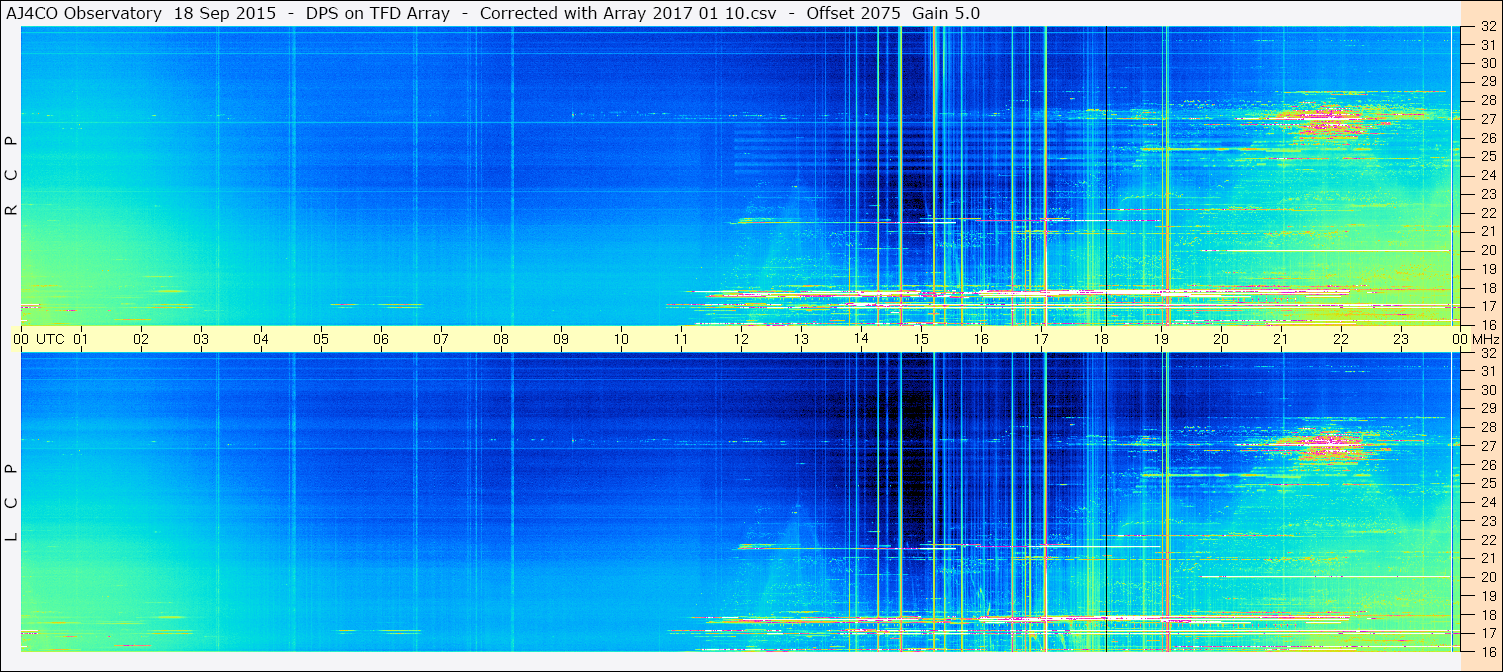Select the 23 hour mark on time axis

tap(1401, 340)
